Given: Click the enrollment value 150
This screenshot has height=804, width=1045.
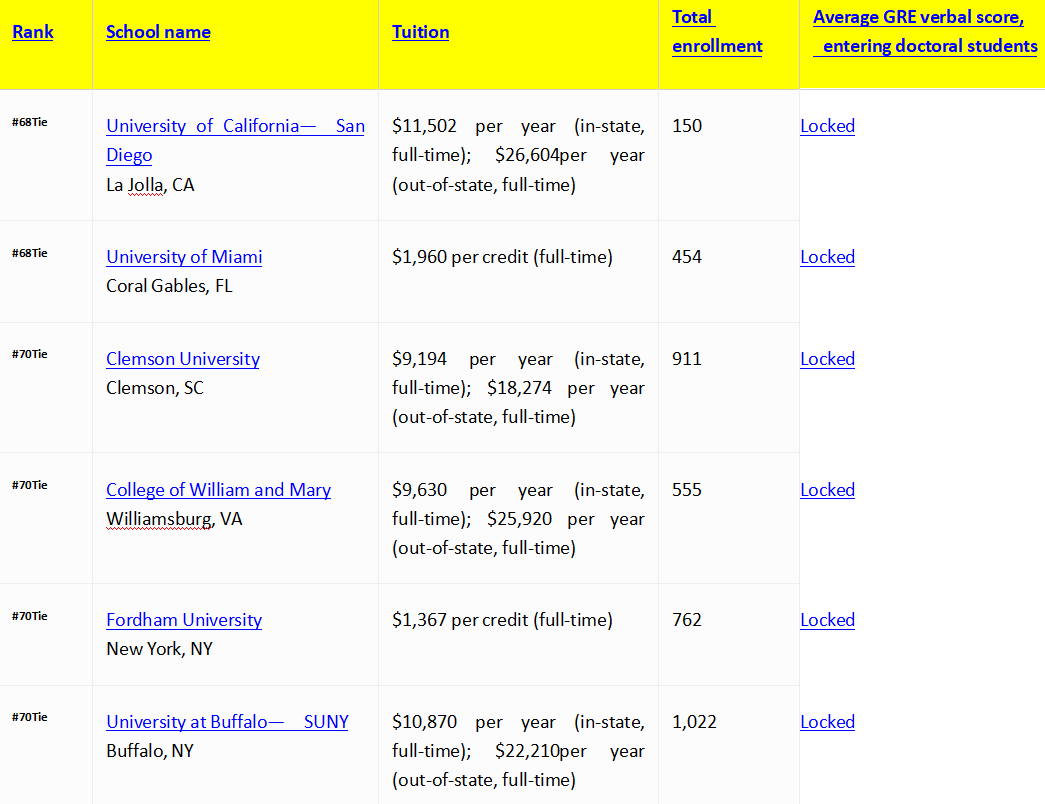Looking at the screenshot, I should coord(687,126).
